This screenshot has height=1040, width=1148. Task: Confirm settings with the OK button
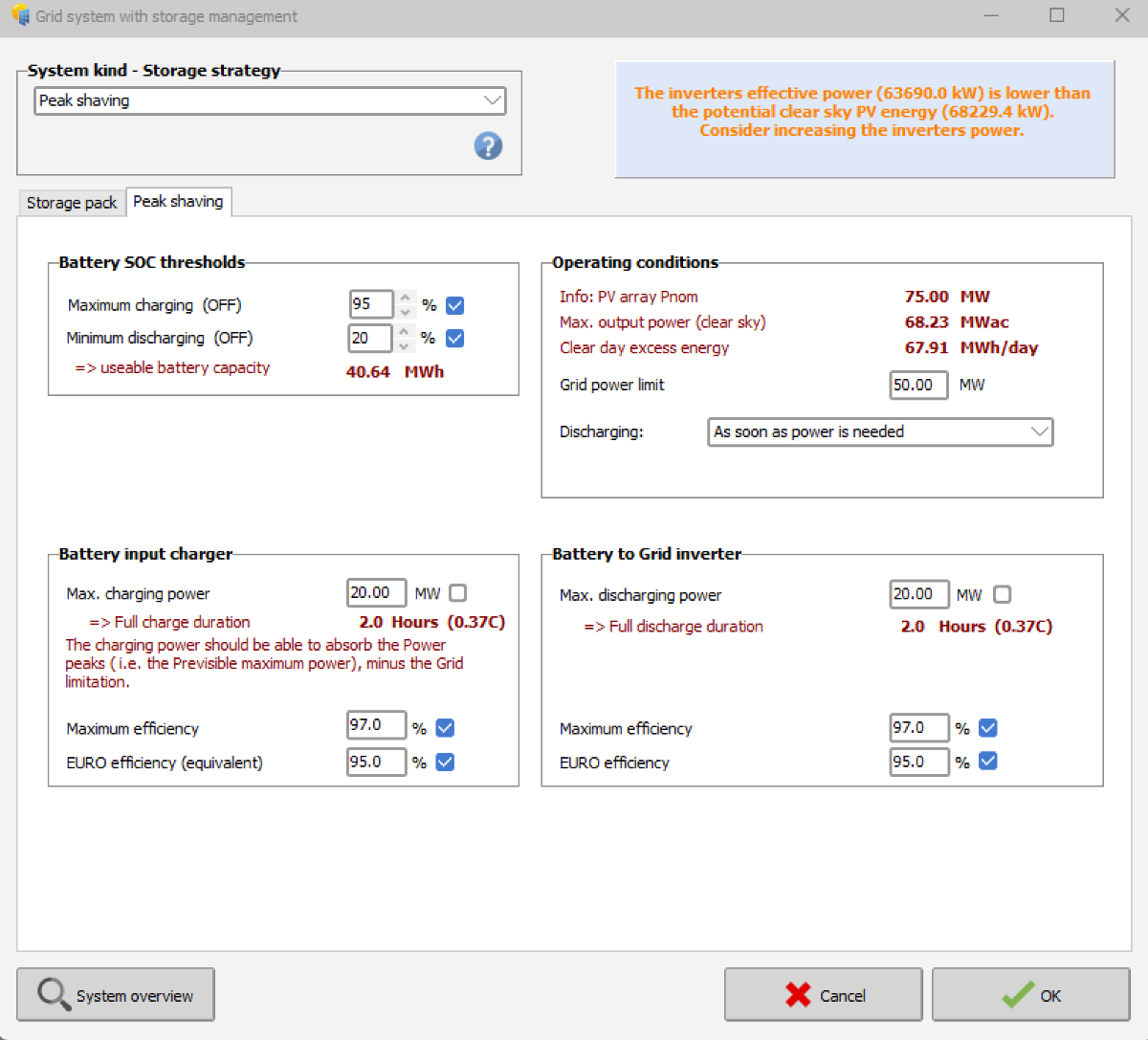pyautogui.click(x=1030, y=995)
